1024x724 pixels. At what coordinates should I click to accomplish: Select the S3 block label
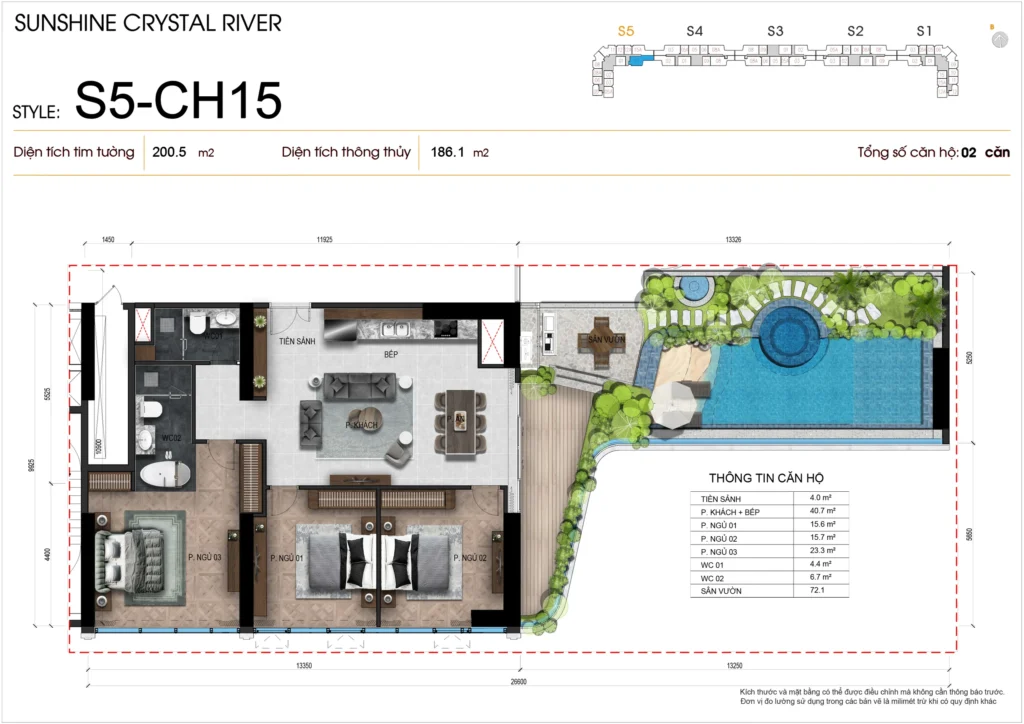coord(775,32)
